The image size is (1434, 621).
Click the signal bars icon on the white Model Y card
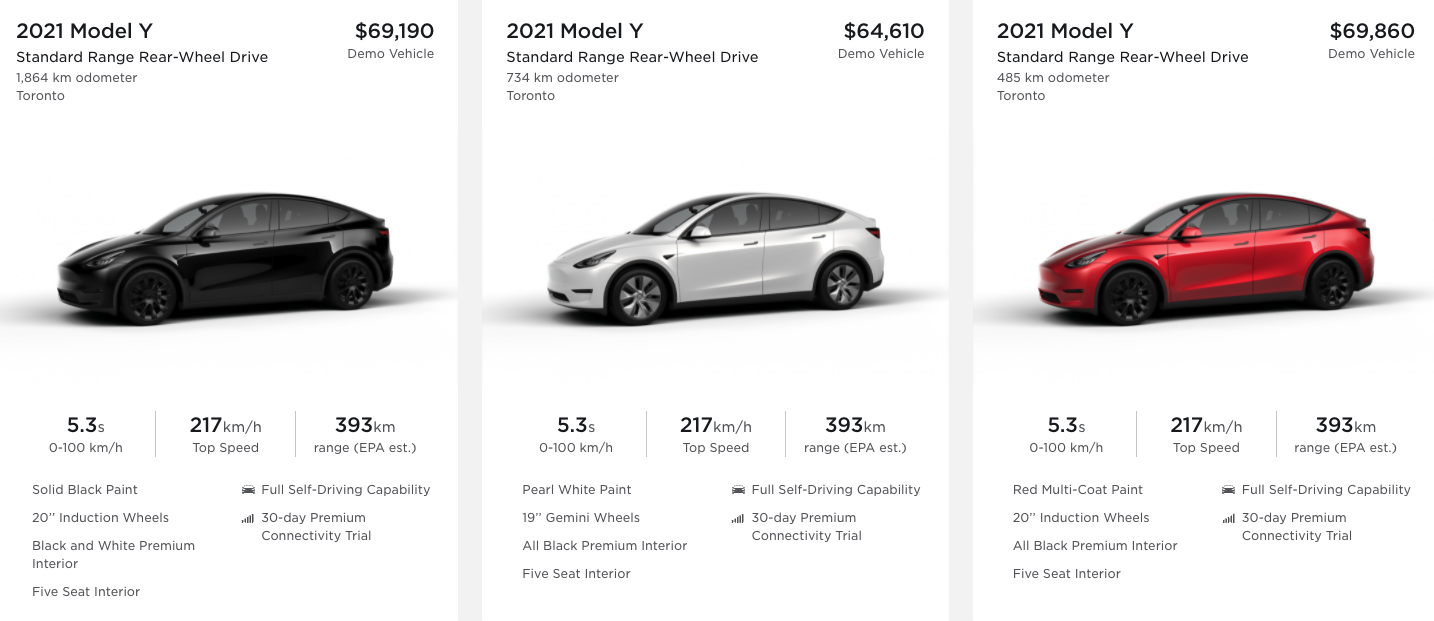[738, 519]
